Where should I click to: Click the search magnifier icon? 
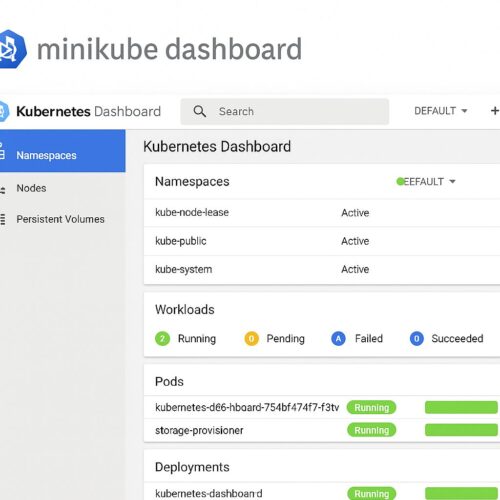(199, 111)
